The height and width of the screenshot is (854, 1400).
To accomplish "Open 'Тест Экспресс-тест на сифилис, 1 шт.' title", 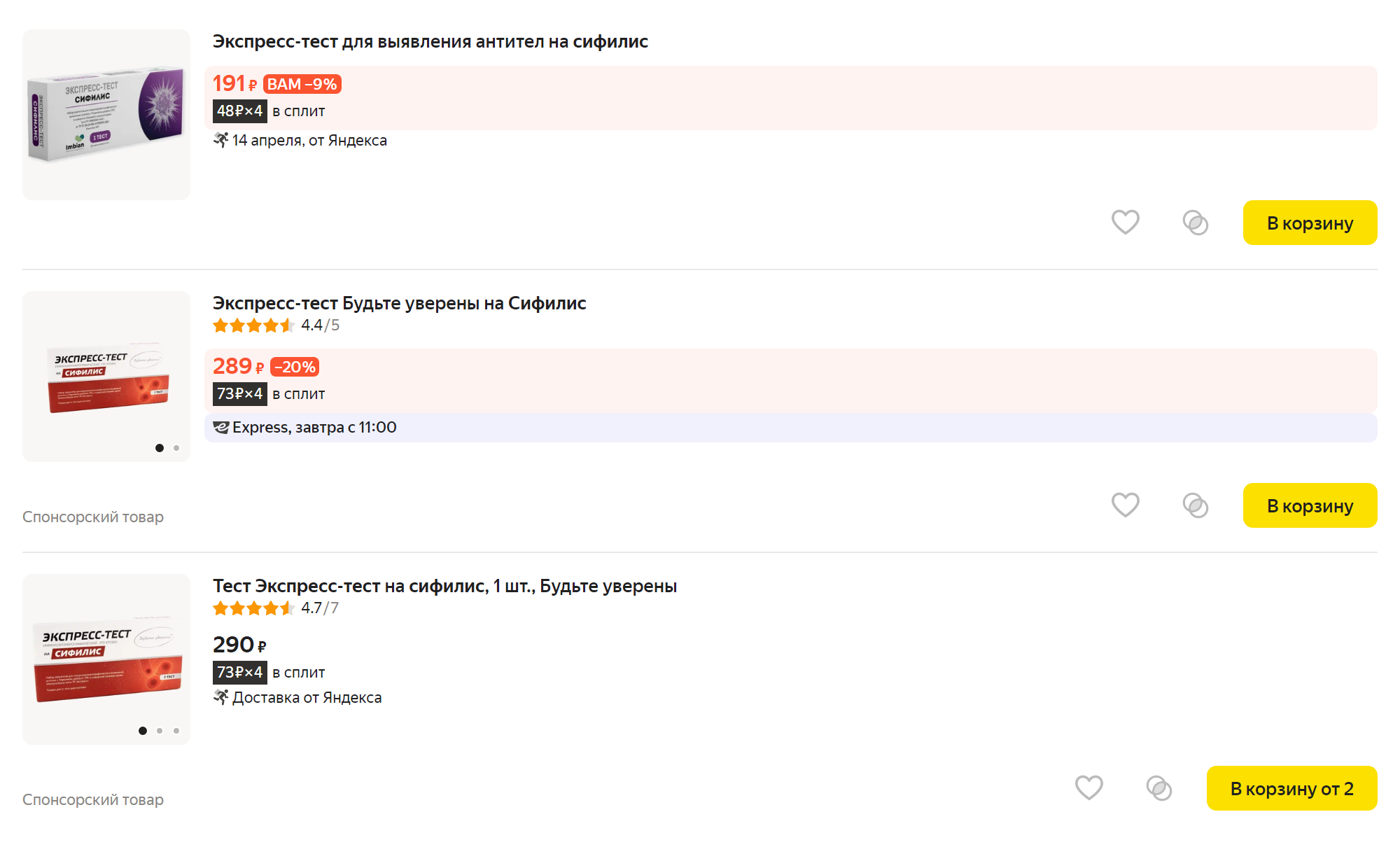I will click(445, 586).
